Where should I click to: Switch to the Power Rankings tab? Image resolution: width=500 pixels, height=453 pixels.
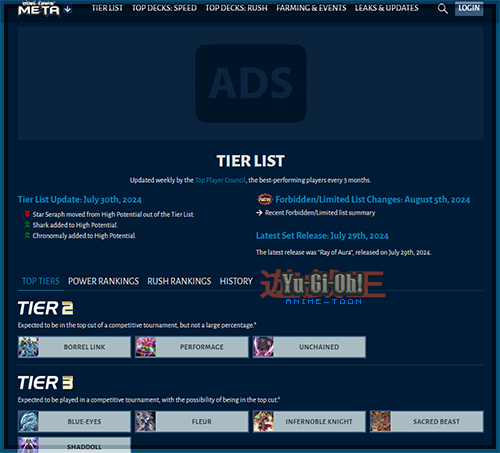103,281
